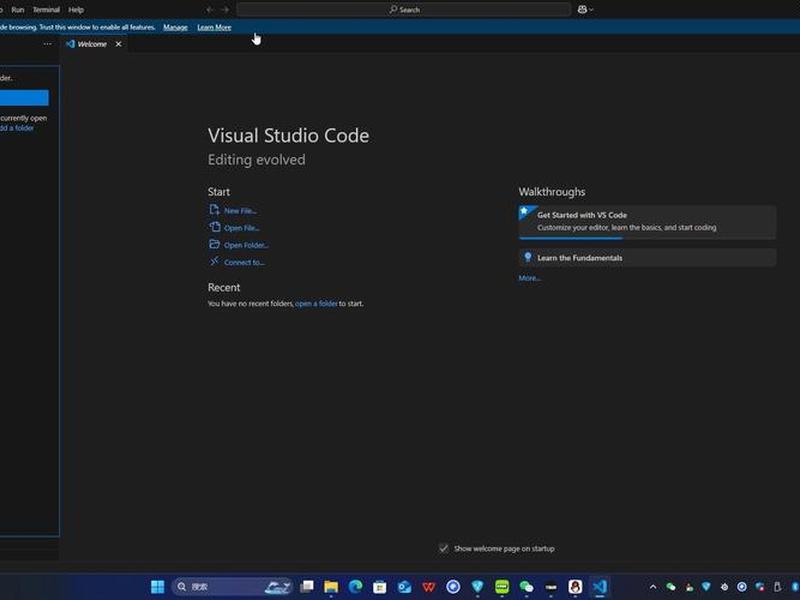Open Get Started with VS Code walkthrough
The height and width of the screenshot is (600, 800).
point(647,221)
